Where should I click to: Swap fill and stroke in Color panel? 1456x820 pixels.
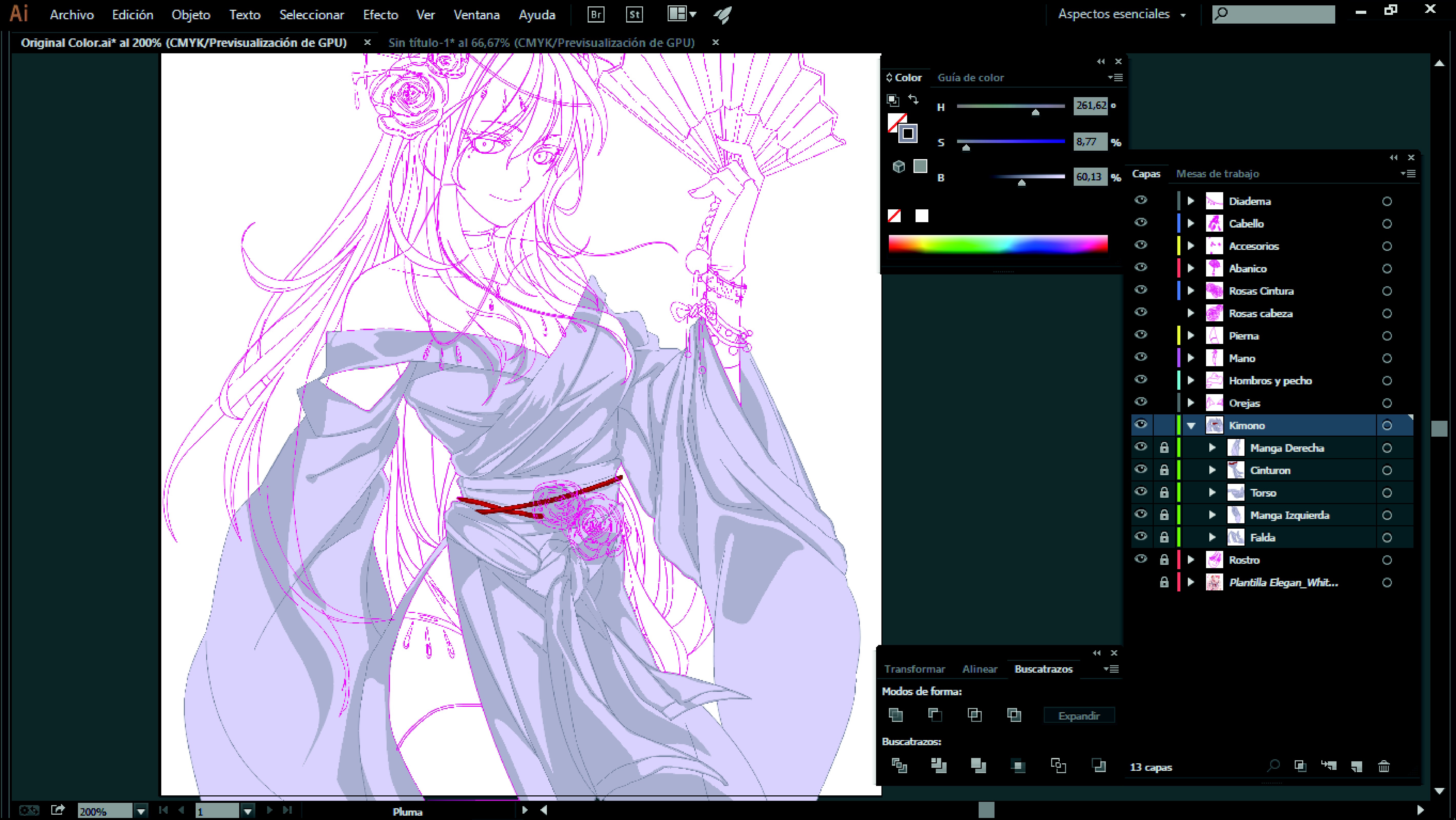pyautogui.click(x=913, y=99)
